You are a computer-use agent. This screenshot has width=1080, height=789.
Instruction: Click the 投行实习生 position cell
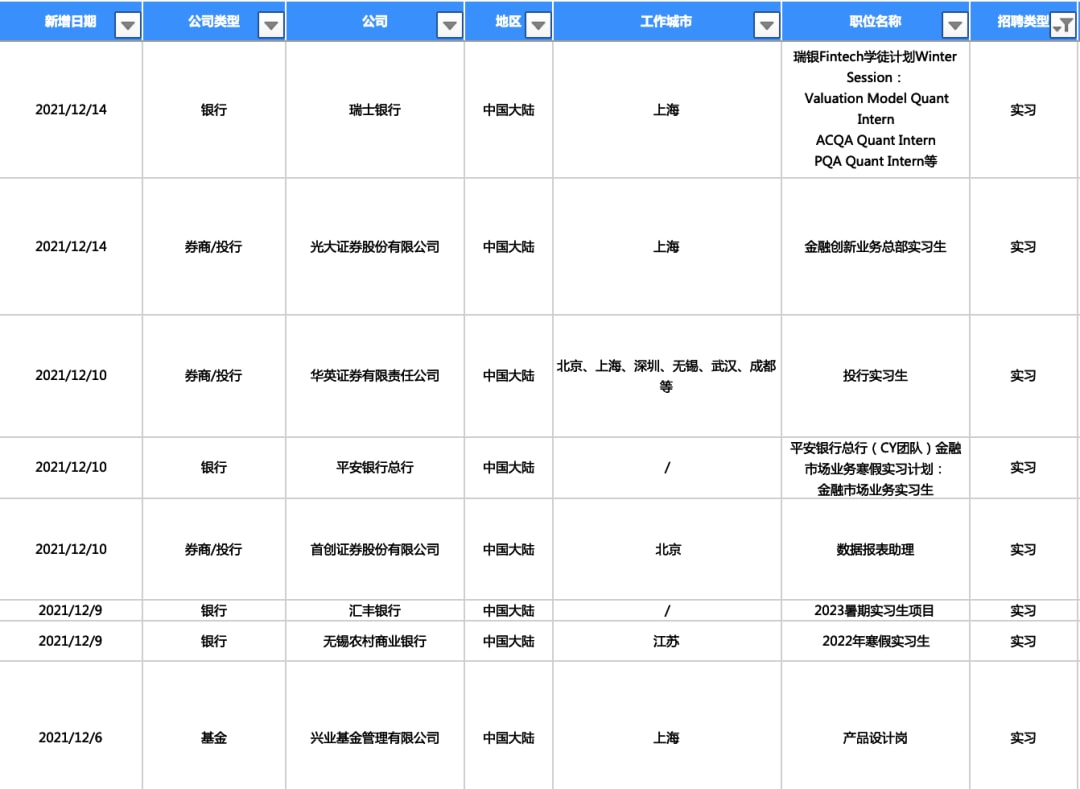(x=875, y=375)
